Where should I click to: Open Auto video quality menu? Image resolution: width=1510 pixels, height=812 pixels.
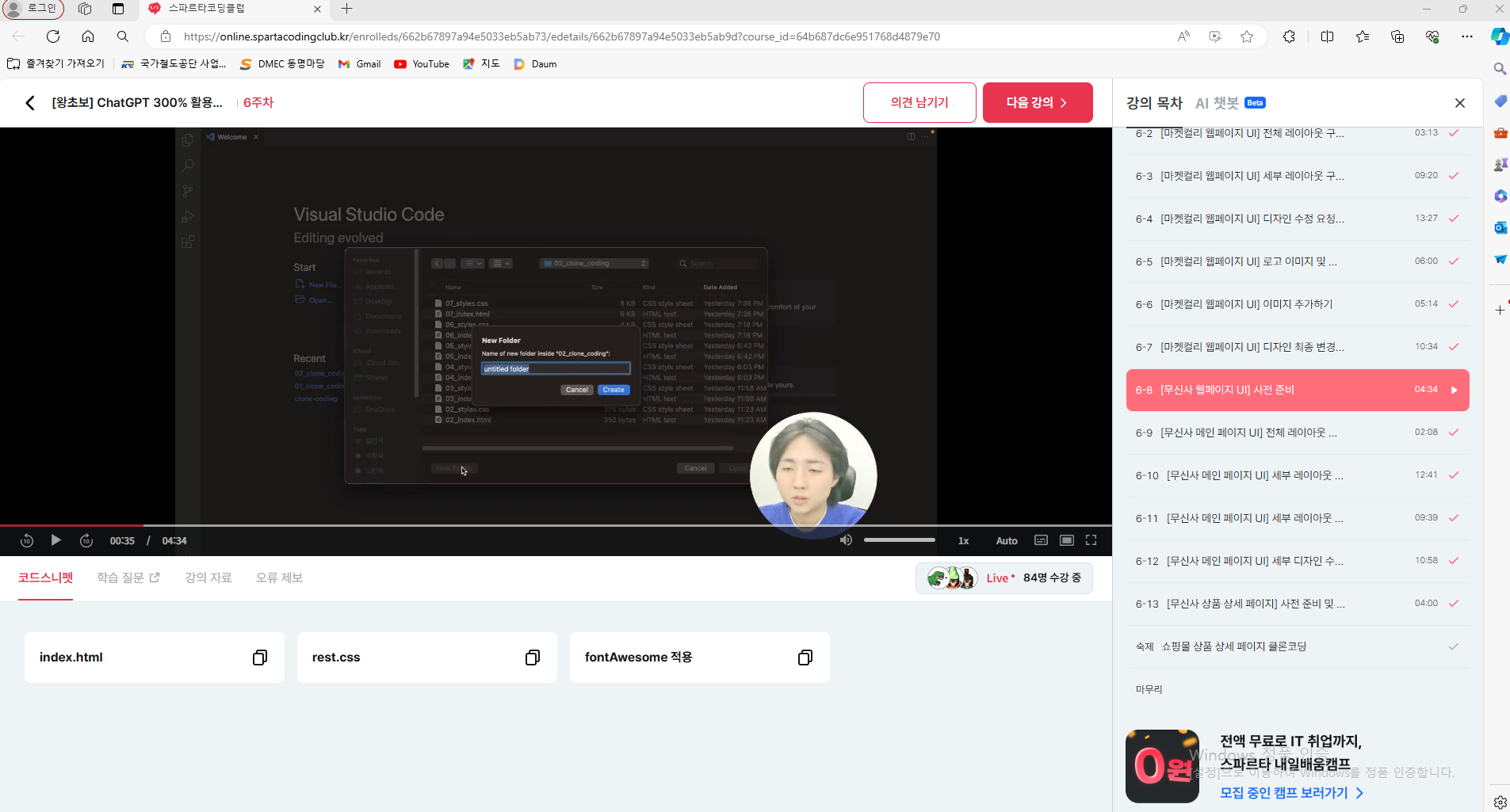point(1007,540)
